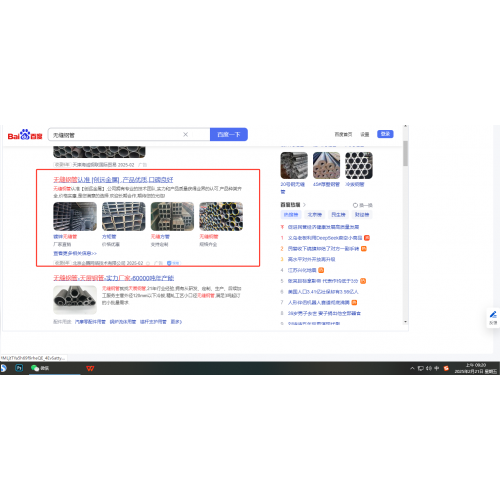The width and height of the screenshot is (500, 500).
Task: Open the stacked steel pipes thumbnail in the second result
Action: [x=75, y=300]
